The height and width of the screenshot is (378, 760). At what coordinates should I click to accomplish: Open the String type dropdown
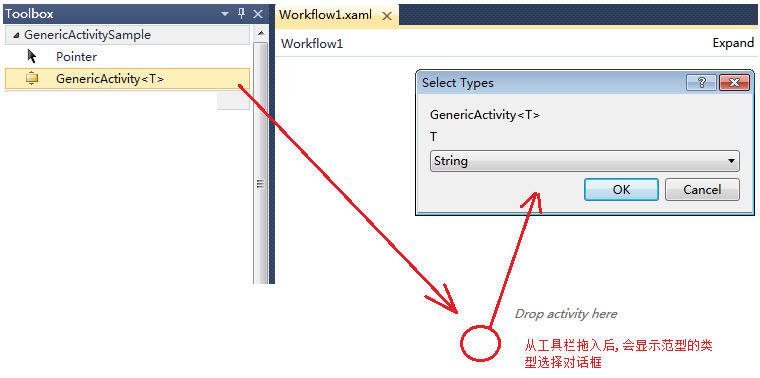click(x=585, y=161)
